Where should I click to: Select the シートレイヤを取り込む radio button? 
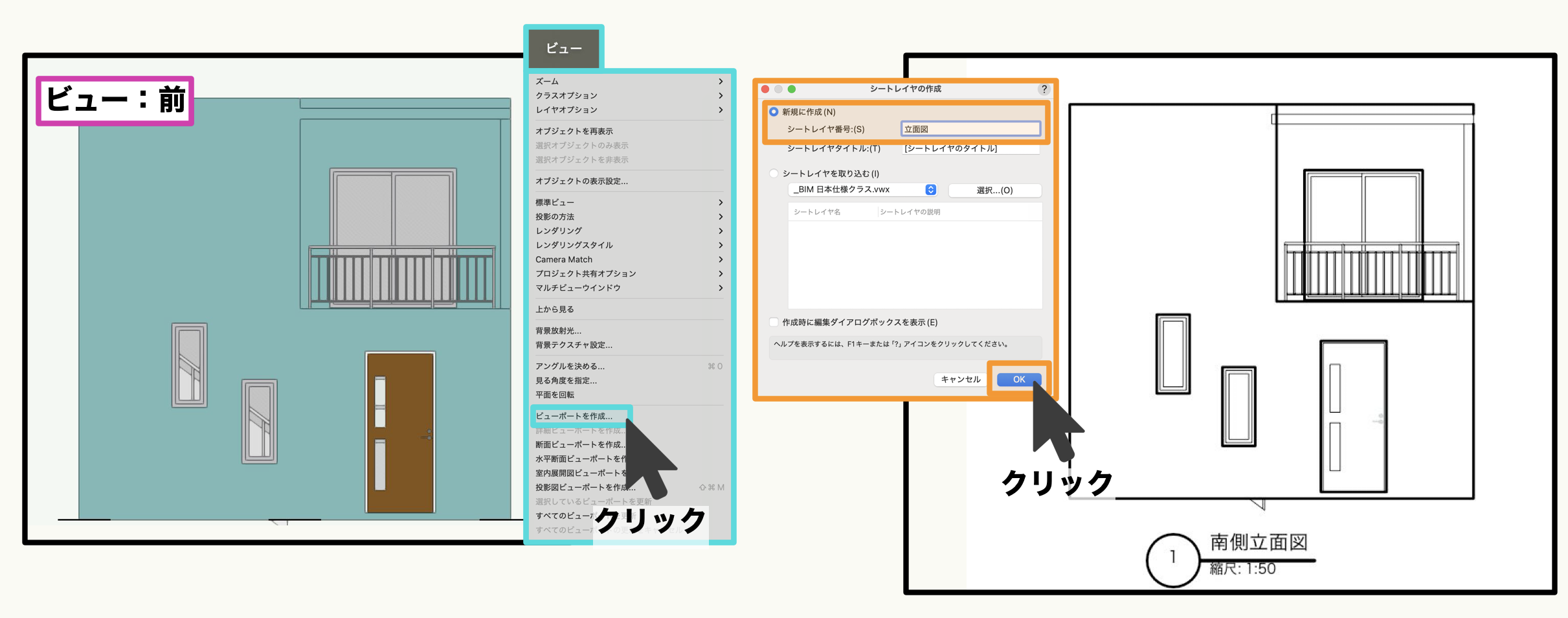(774, 174)
